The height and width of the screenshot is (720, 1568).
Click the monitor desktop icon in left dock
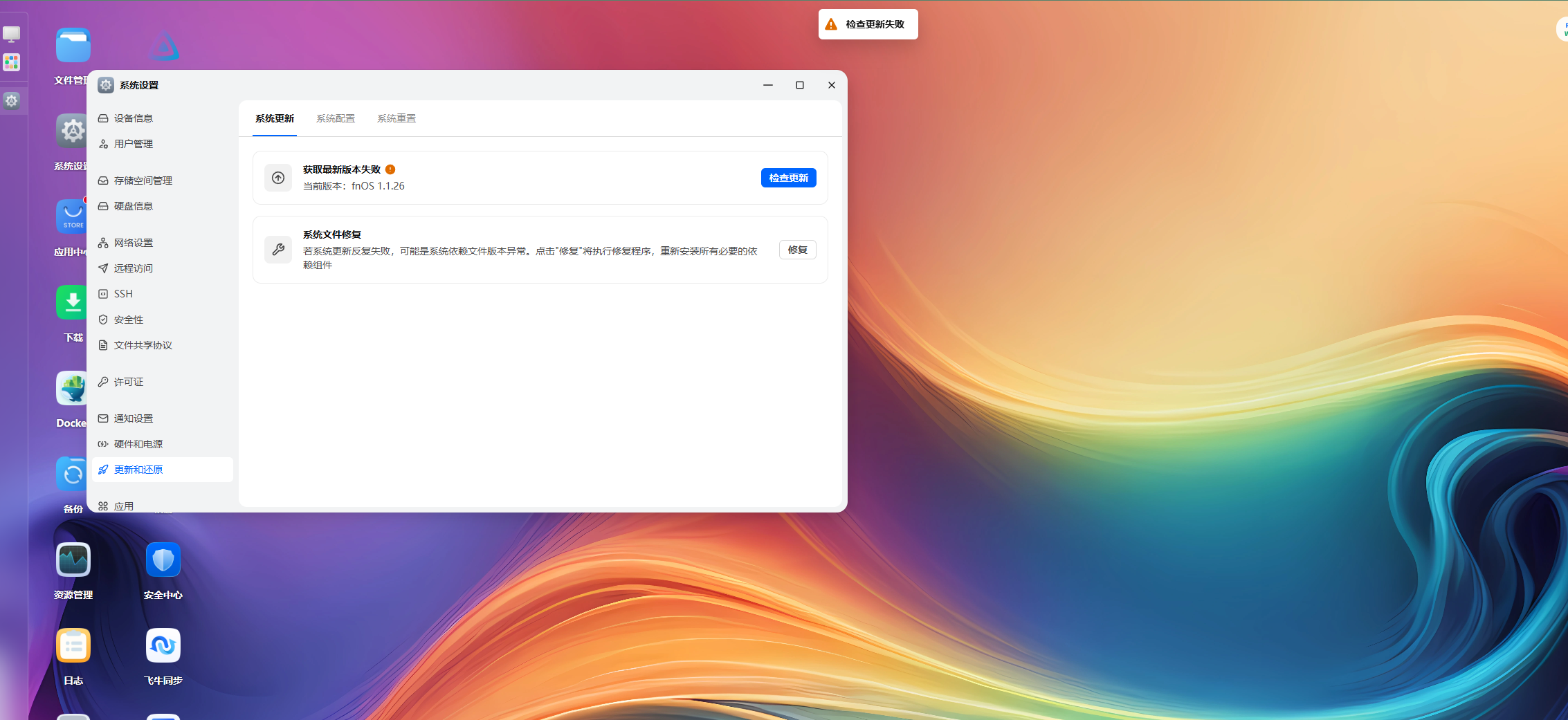[12, 33]
